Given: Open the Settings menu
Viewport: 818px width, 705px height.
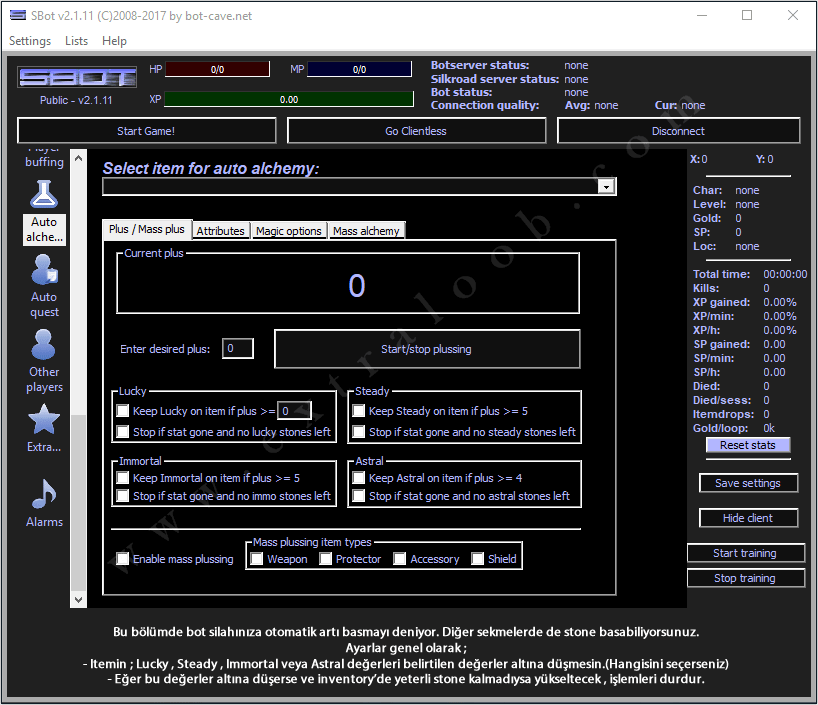Looking at the screenshot, I should click(30, 41).
